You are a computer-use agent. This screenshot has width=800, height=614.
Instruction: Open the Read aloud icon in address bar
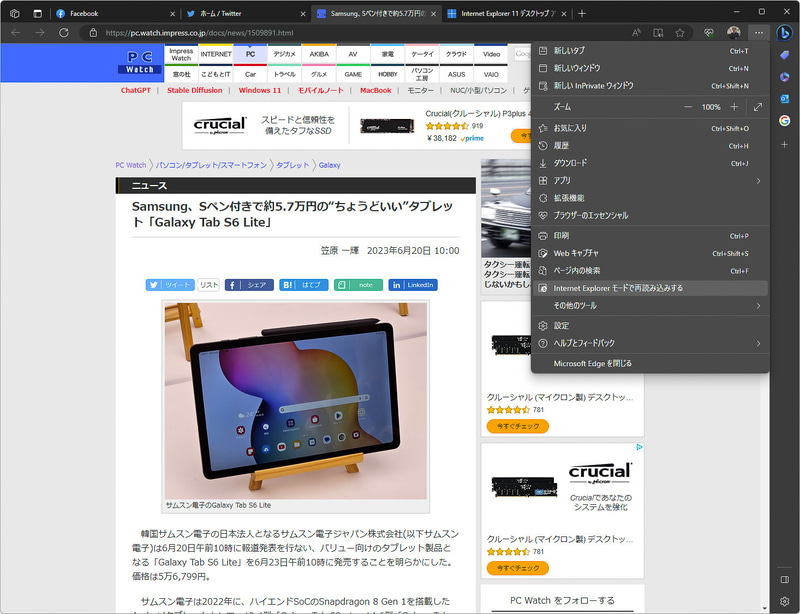point(636,33)
